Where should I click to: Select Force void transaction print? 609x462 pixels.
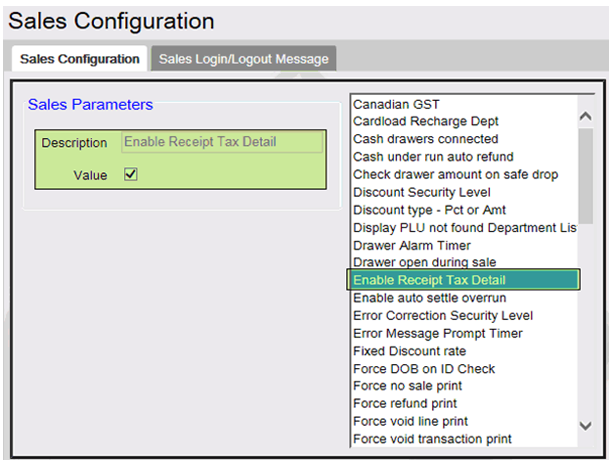coord(432,439)
